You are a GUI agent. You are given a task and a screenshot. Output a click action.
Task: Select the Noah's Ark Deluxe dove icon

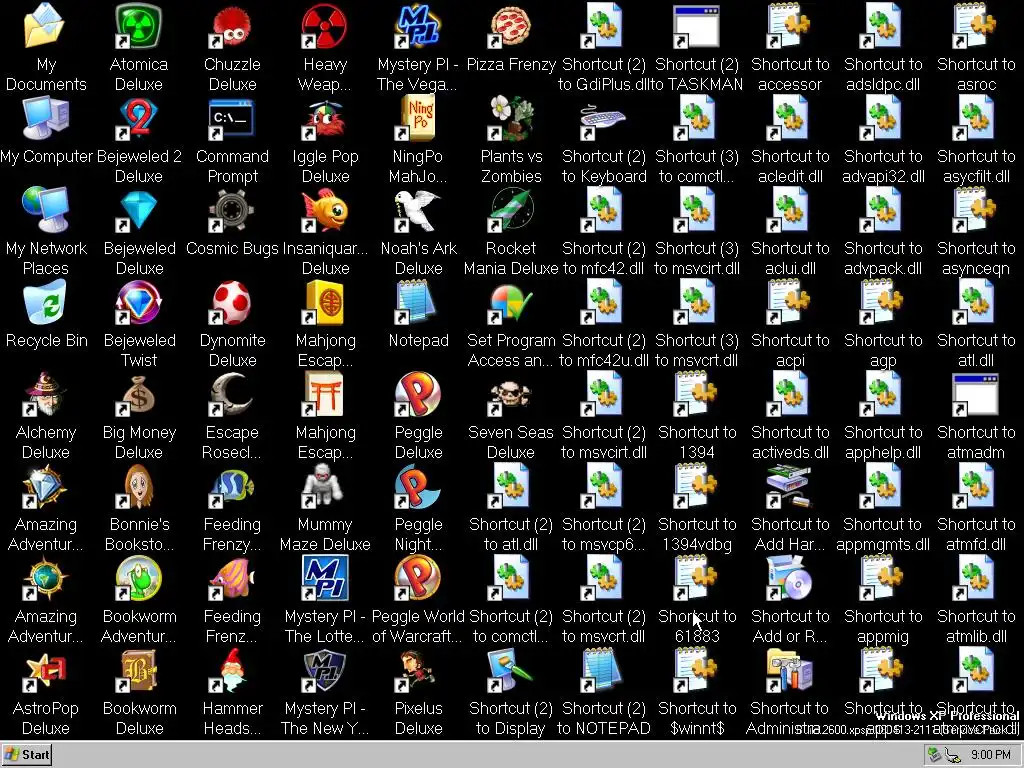click(x=418, y=210)
